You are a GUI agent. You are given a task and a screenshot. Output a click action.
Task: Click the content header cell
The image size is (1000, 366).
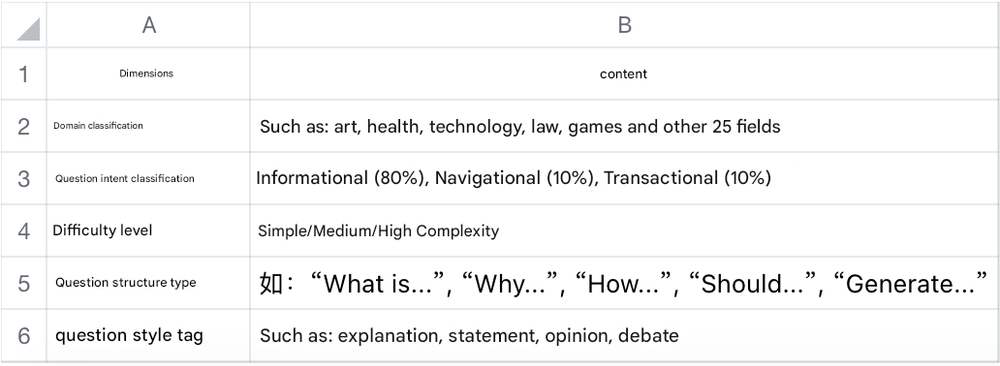(x=624, y=73)
